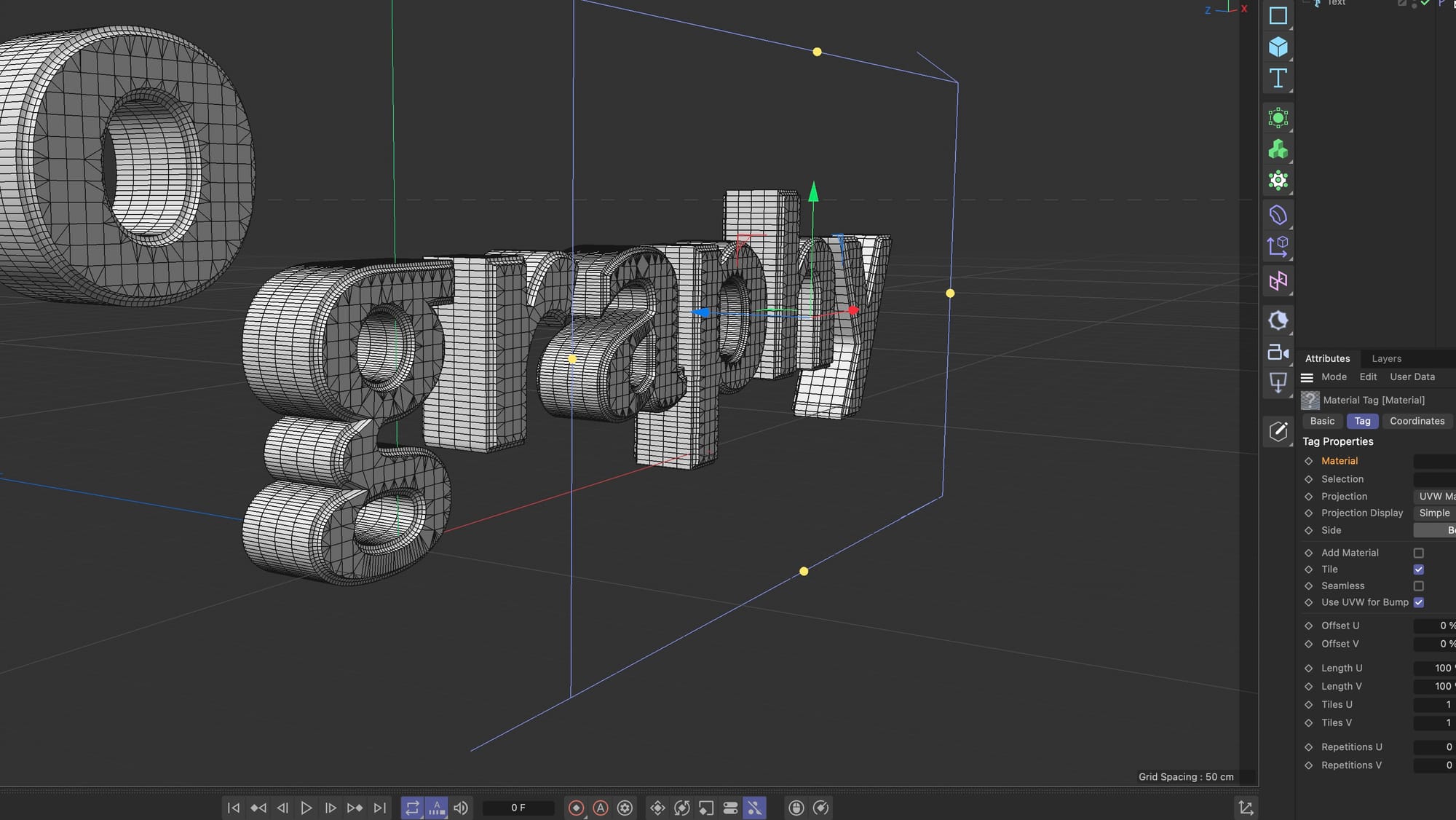Open the Camera object tool icon
This screenshot has height=820, width=1456.
(x=1278, y=352)
